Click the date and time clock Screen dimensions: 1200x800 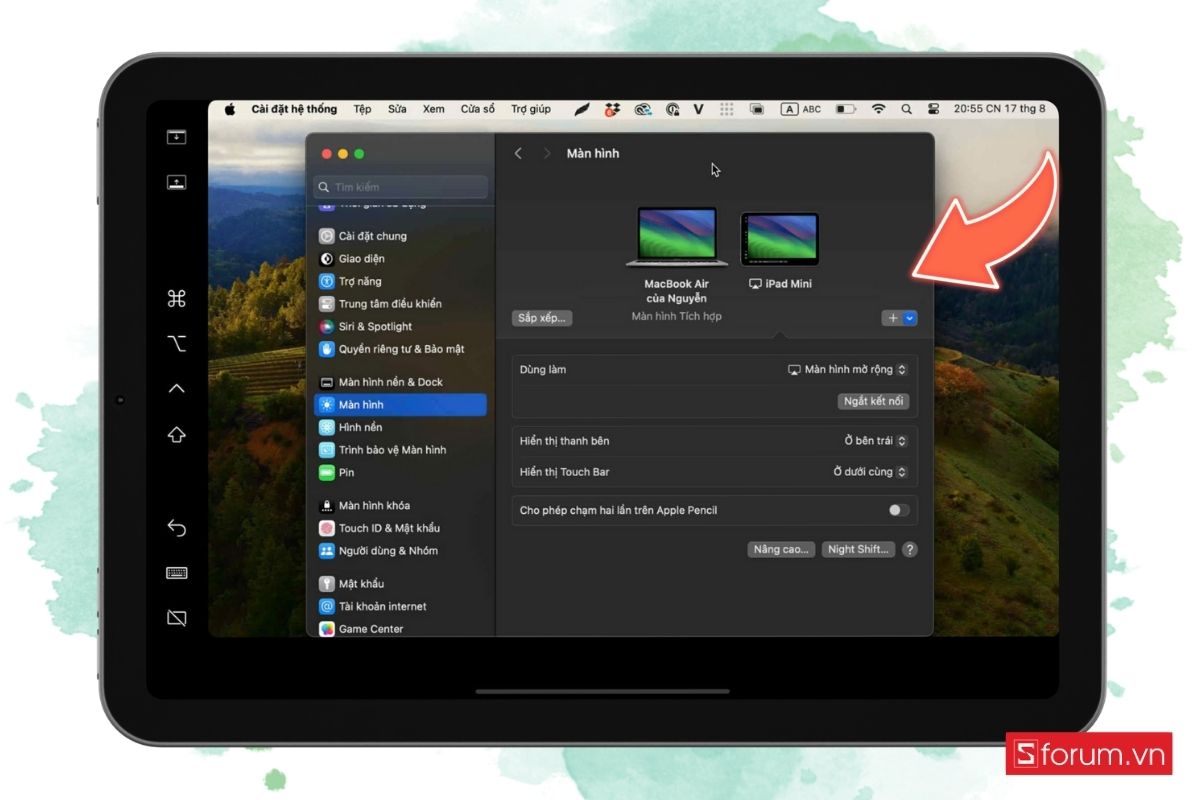click(1000, 109)
